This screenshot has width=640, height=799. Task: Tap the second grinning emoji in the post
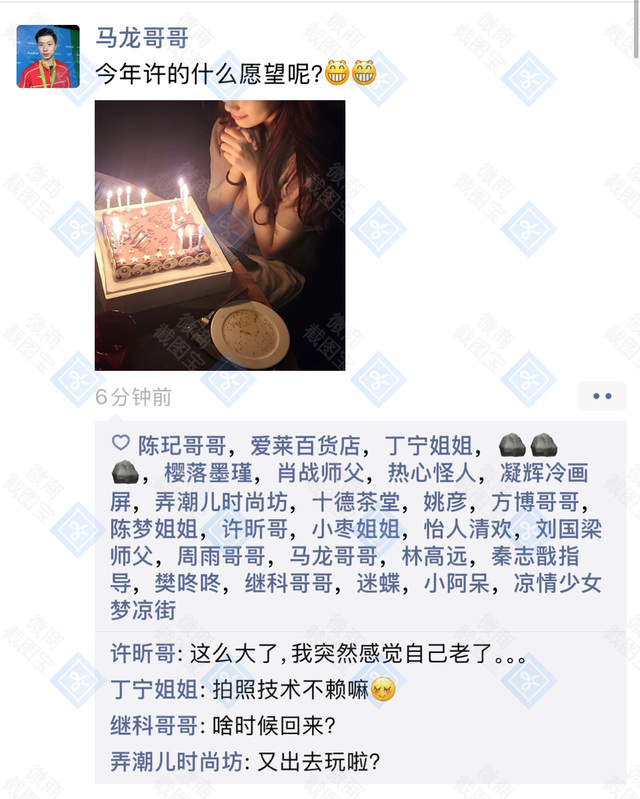pyautogui.click(x=364, y=73)
